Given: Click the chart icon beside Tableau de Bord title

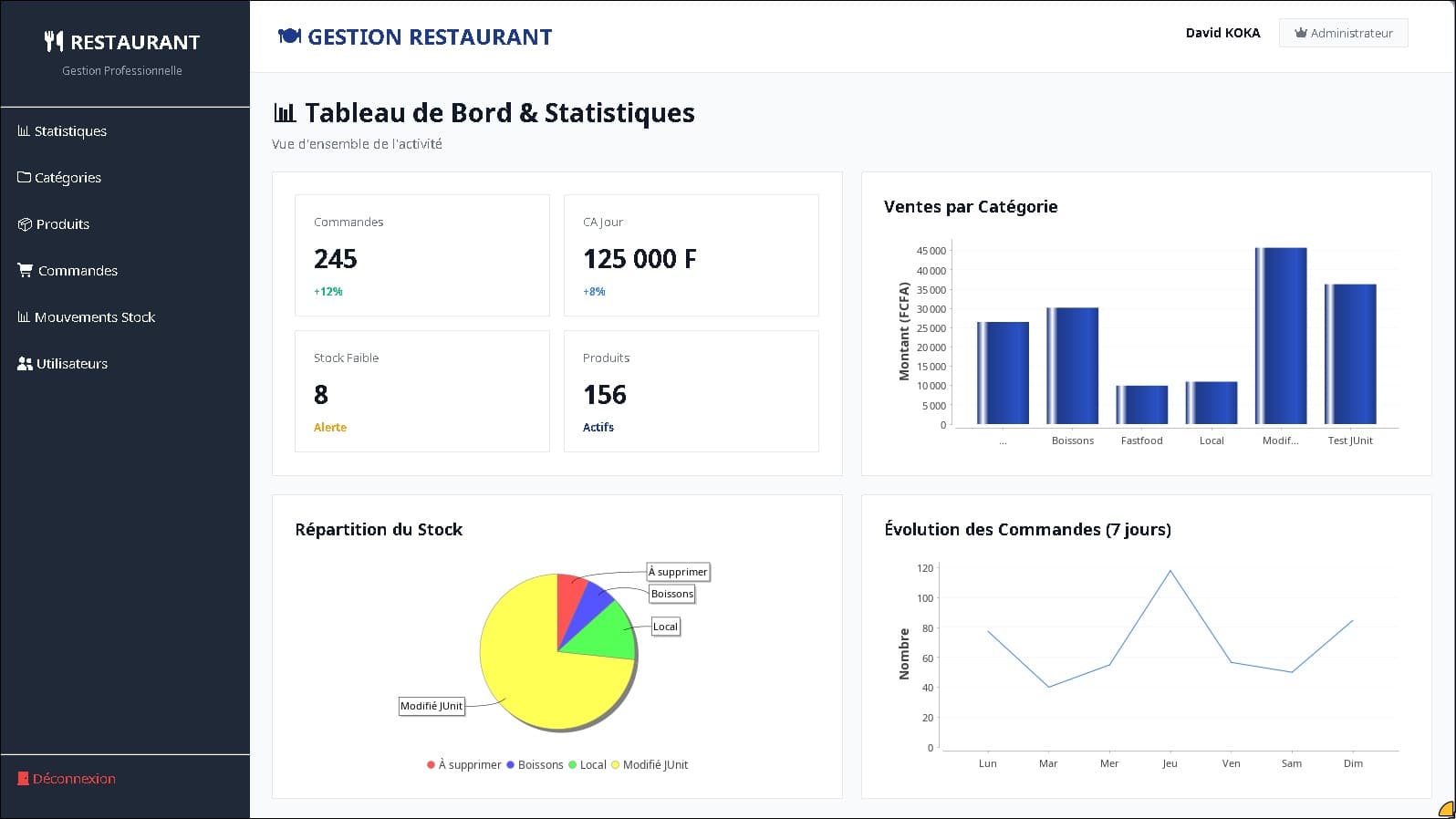Looking at the screenshot, I should pos(285,113).
